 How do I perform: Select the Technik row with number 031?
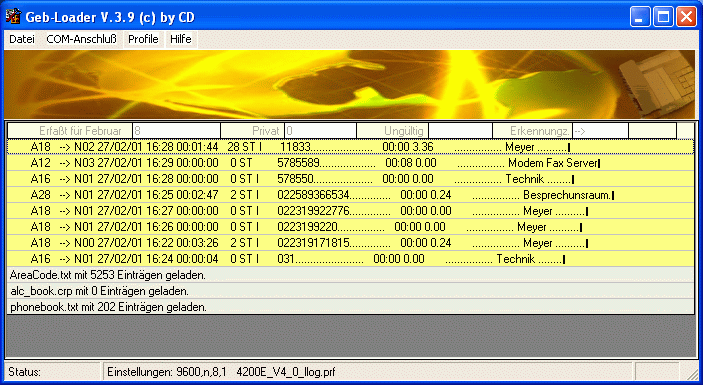click(x=351, y=259)
